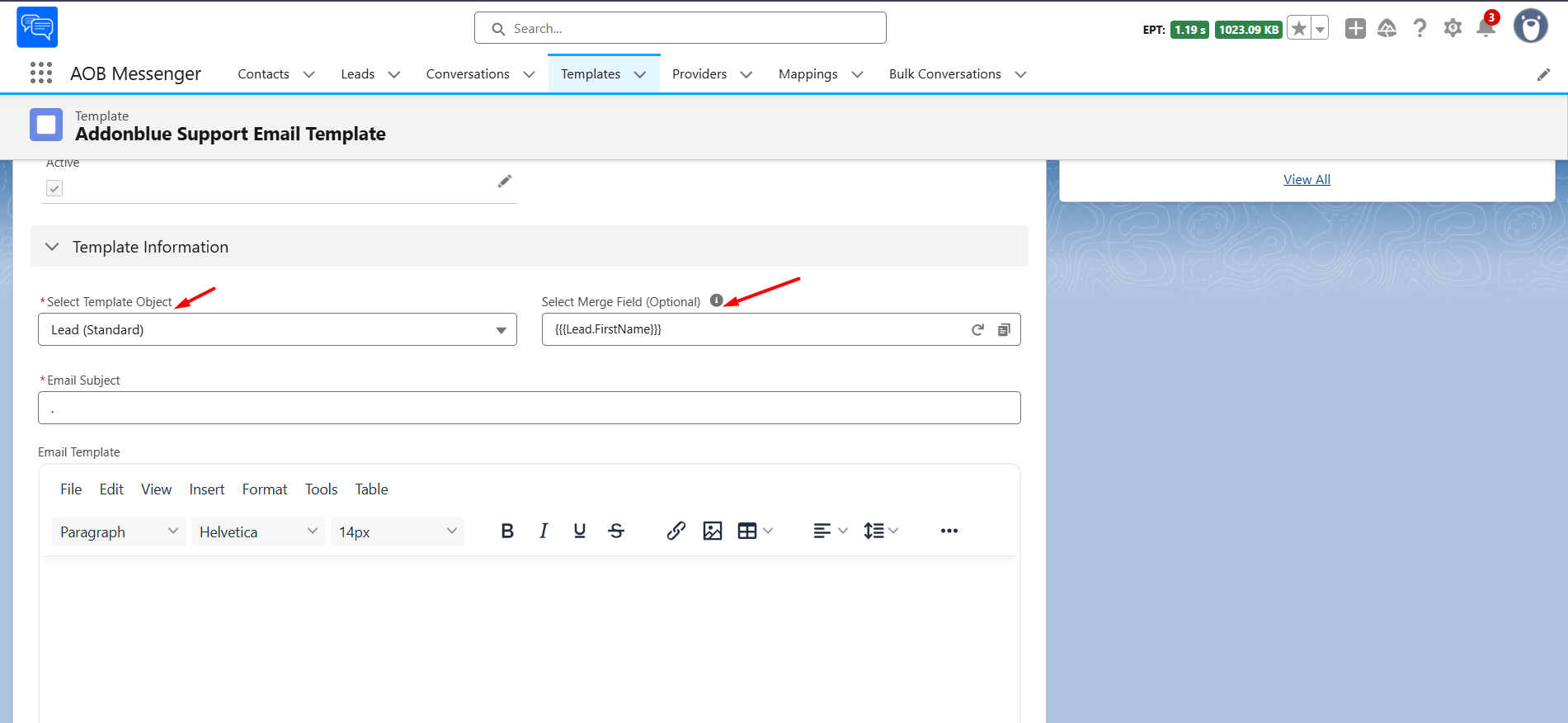Open the editor File menu
Viewport: 1568px width, 723px height.
(x=71, y=489)
